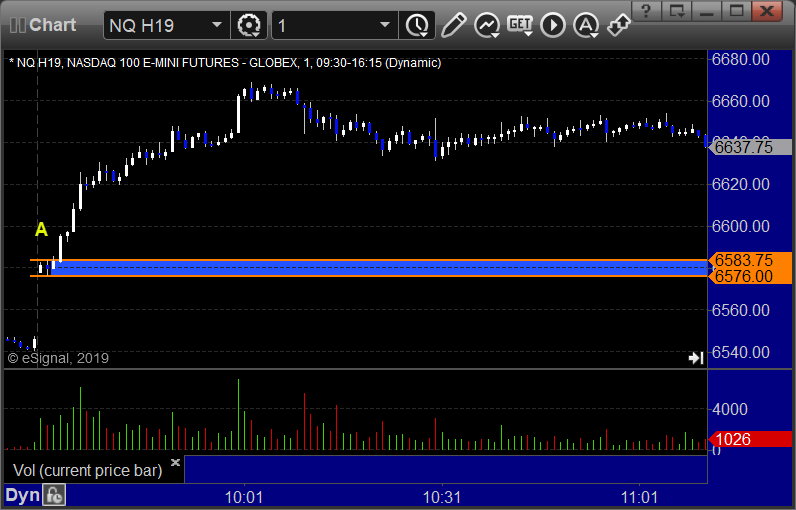
Task: Click the 6600.00 price axis label
Action: pos(741,226)
